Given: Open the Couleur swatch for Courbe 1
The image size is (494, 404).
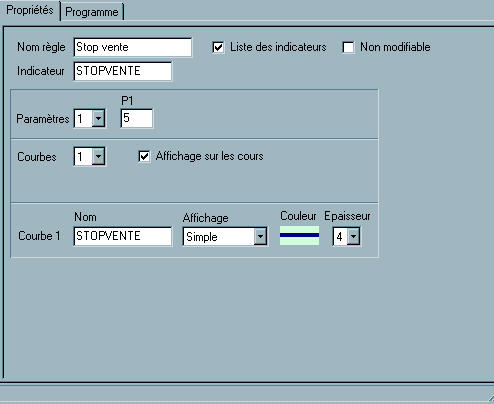Looking at the screenshot, I should tap(299, 236).
